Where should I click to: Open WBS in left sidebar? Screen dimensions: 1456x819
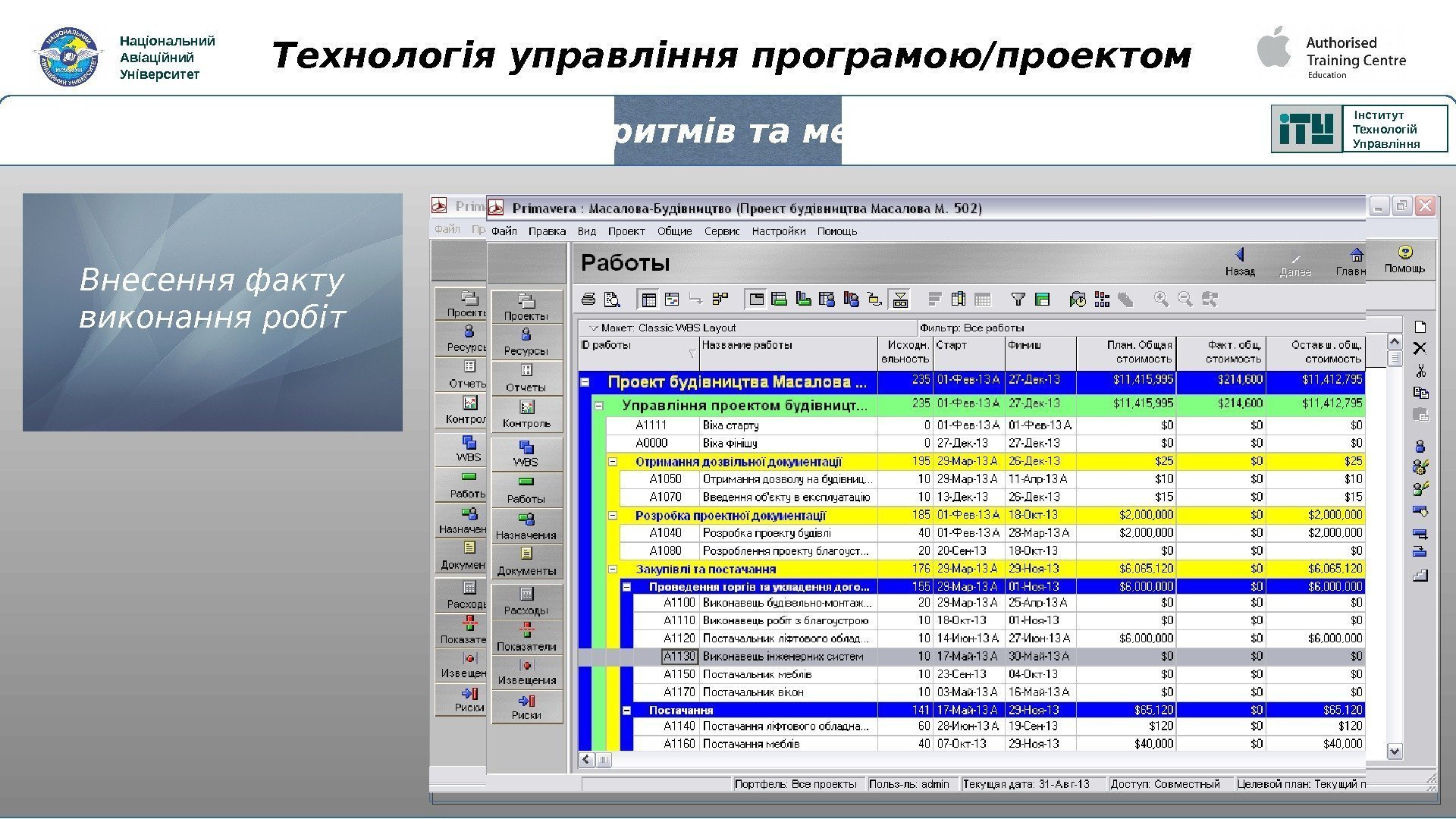(x=526, y=453)
